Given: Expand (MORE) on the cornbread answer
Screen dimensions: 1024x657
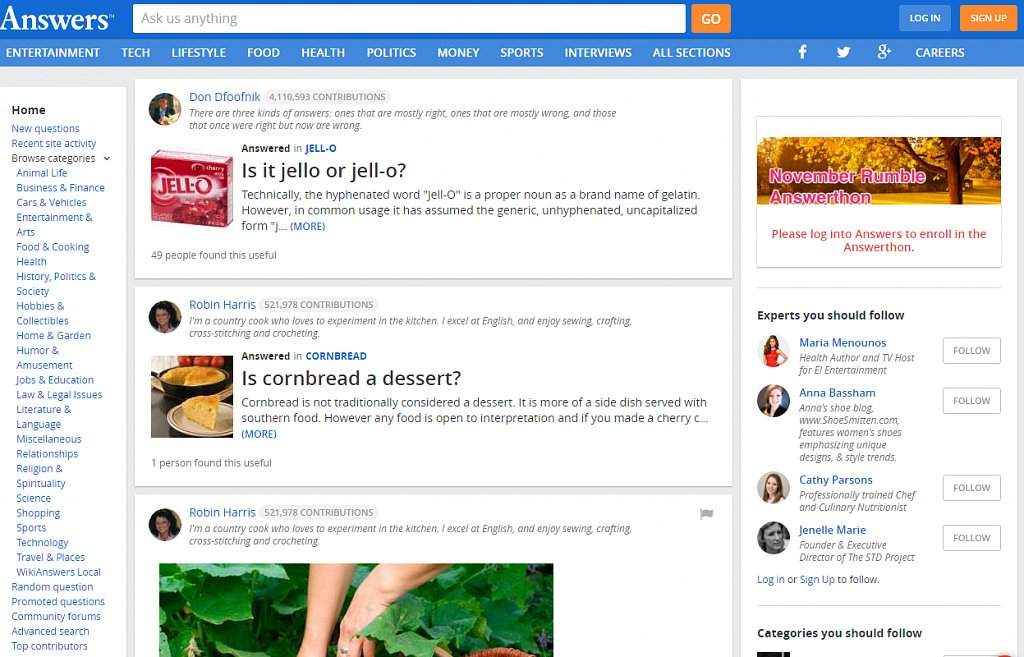Looking at the screenshot, I should [259, 434].
